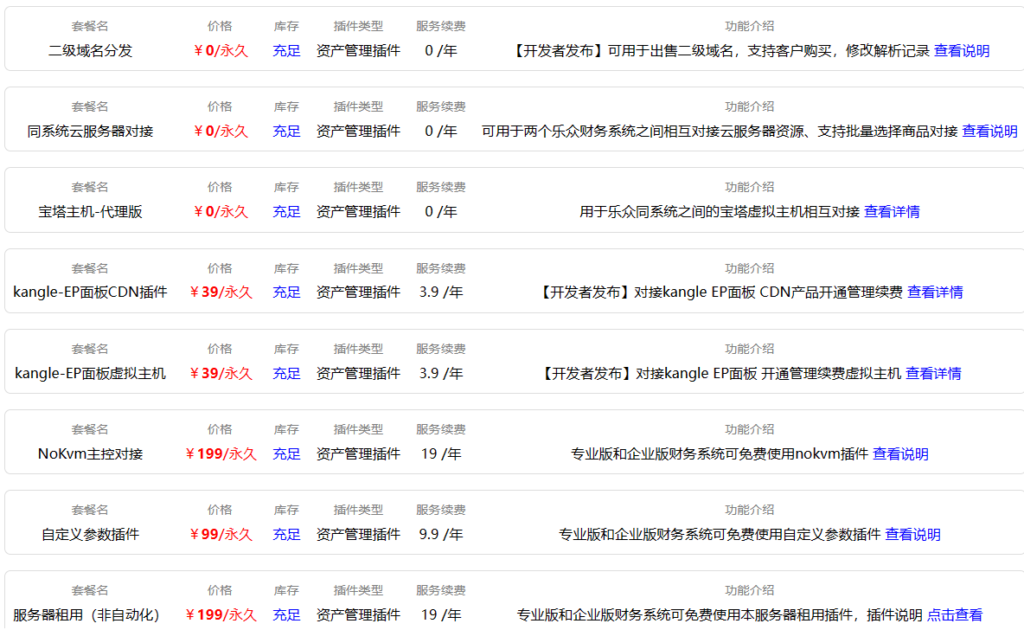This screenshot has width=1024, height=630.
Task: Open 查看详情 link for kangle-EP面板CDN插件
Action: [935, 292]
